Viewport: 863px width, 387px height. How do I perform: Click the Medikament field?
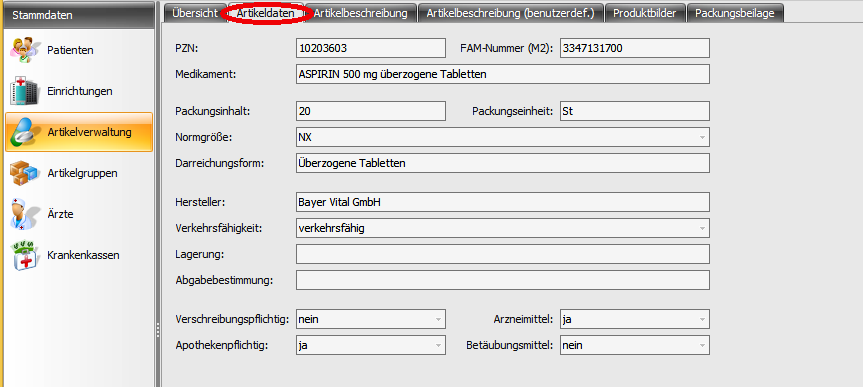(502, 74)
